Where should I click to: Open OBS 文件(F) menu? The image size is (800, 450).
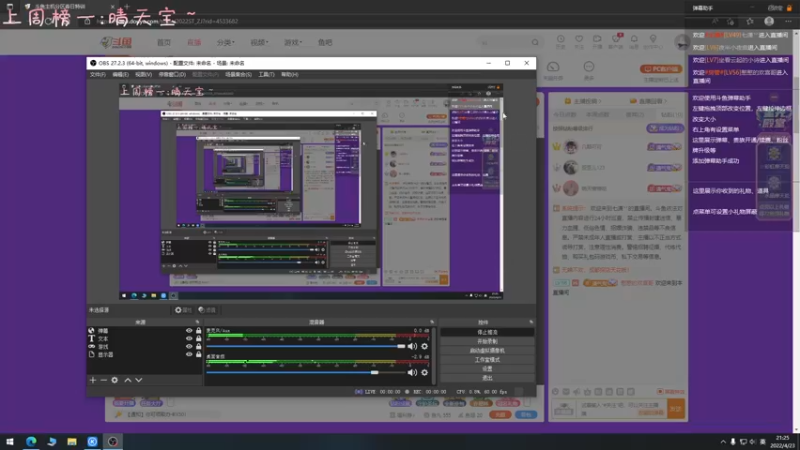point(97,74)
